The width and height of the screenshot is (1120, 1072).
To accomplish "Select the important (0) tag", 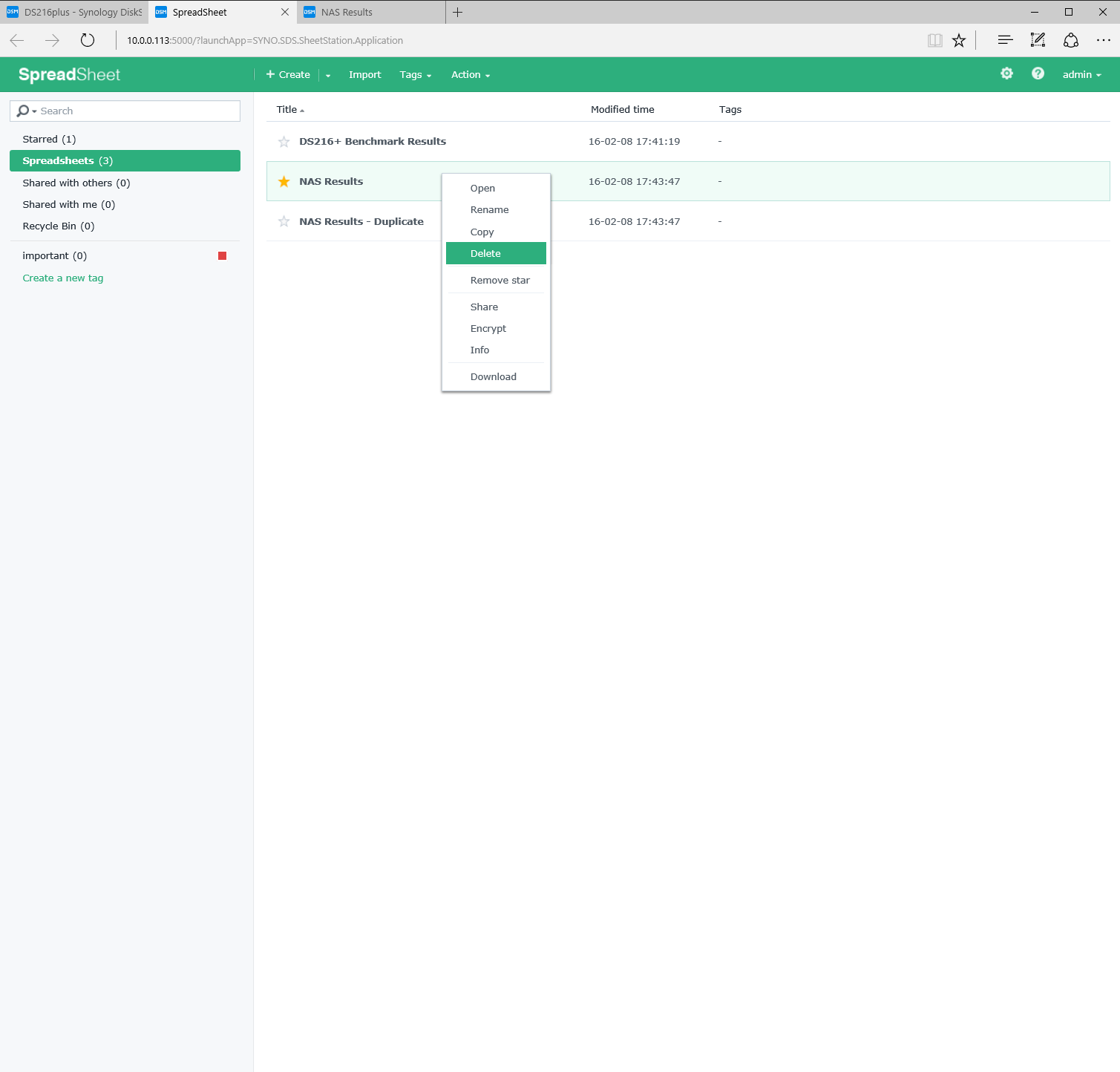I will (x=125, y=256).
